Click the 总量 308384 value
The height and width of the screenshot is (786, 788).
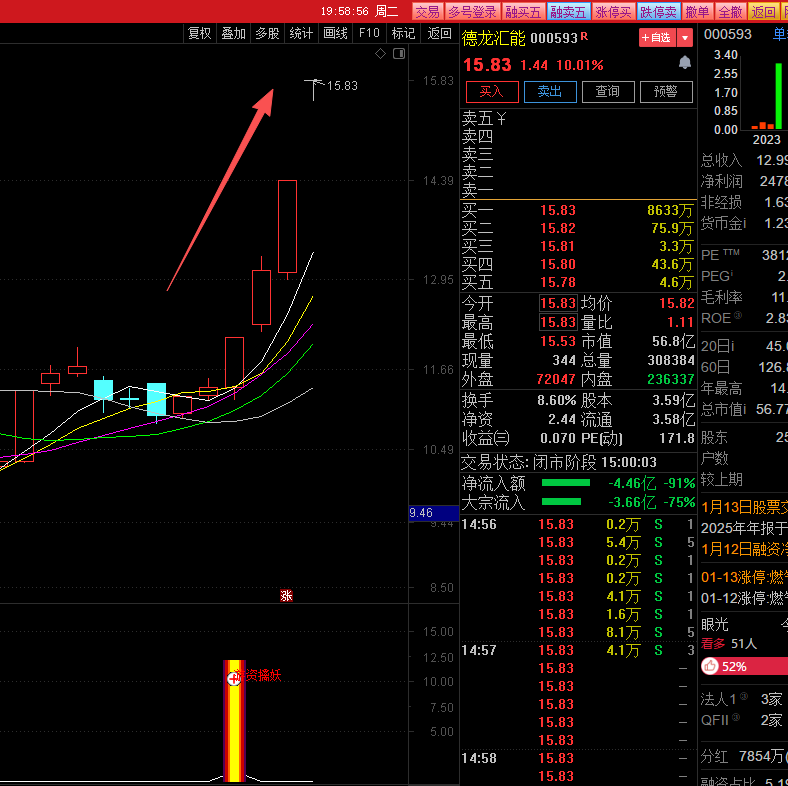[x=671, y=360]
